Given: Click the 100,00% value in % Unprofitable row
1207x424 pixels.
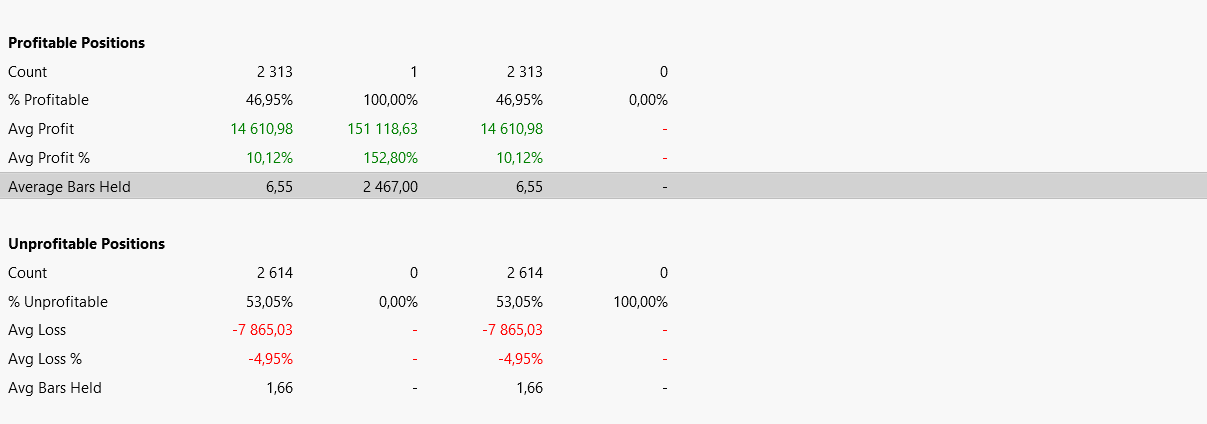Looking at the screenshot, I should point(640,302).
